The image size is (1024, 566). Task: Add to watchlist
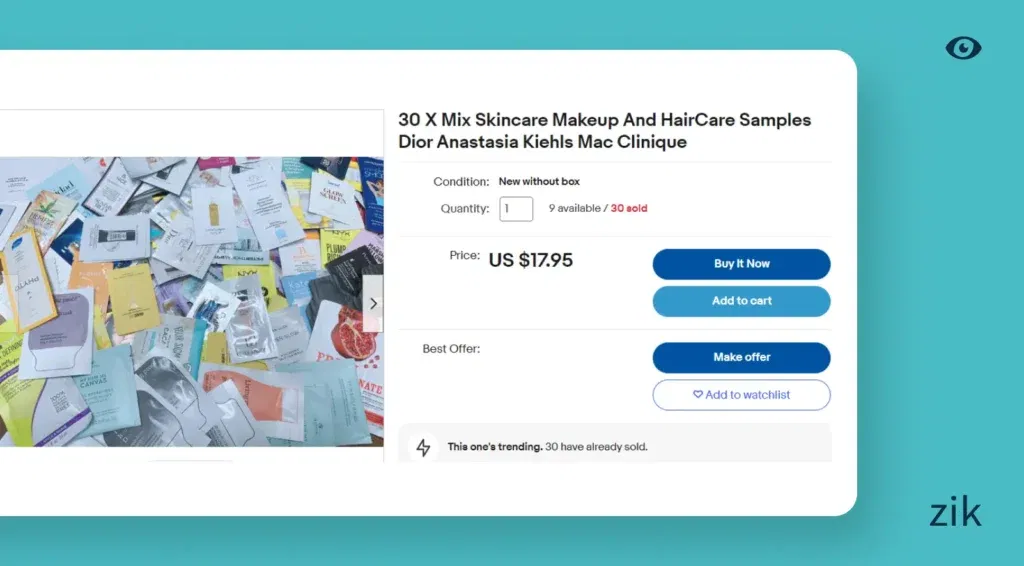tap(741, 395)
